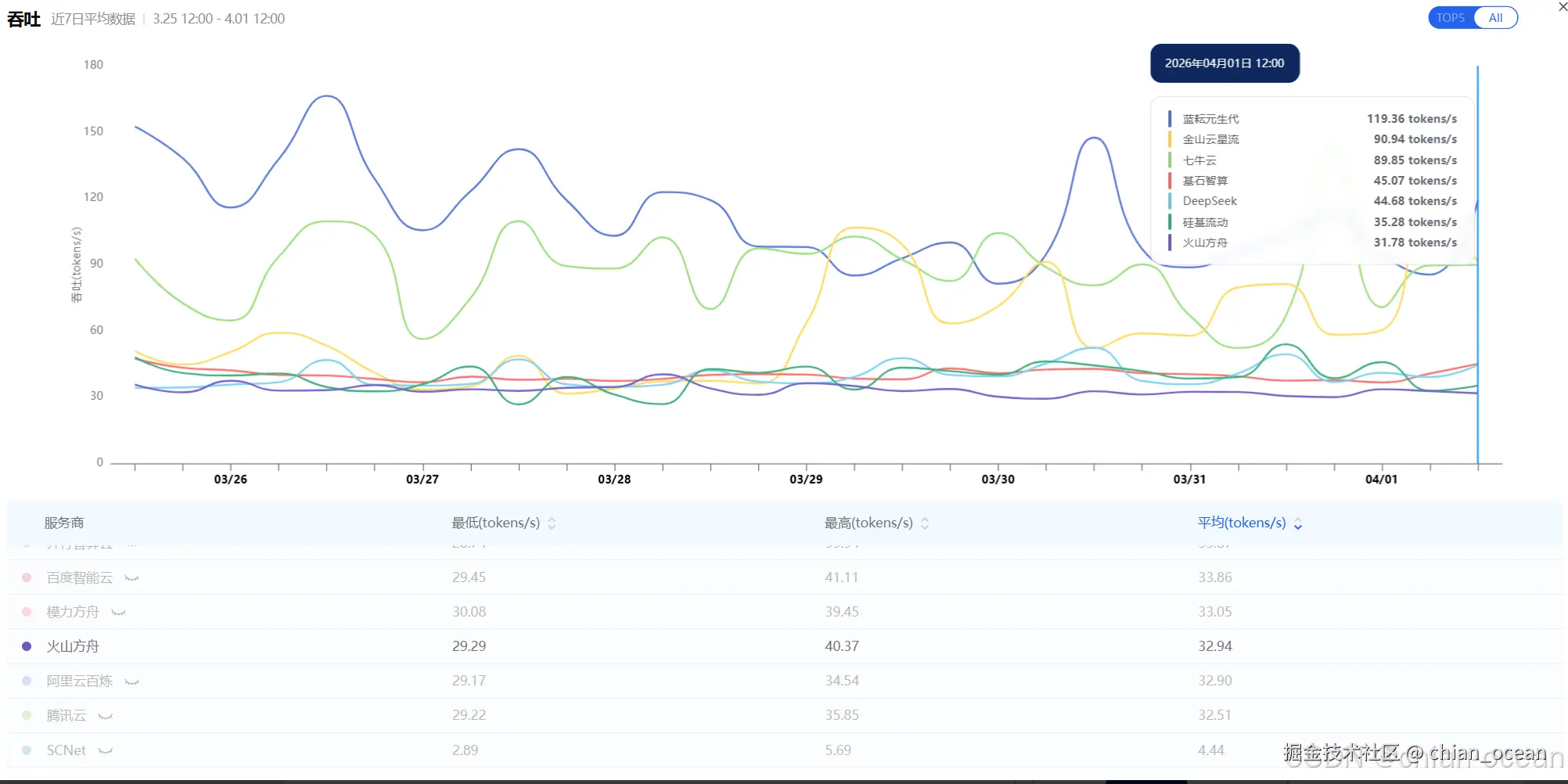Select the 模力方舟 provider row name

click(x=73, y=612)
